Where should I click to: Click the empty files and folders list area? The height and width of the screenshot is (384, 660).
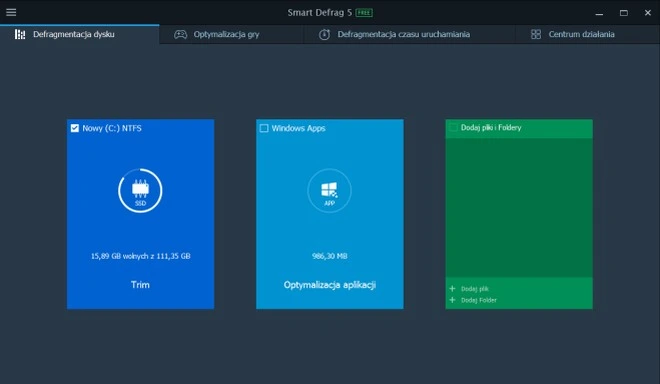(x=519, y=208)
